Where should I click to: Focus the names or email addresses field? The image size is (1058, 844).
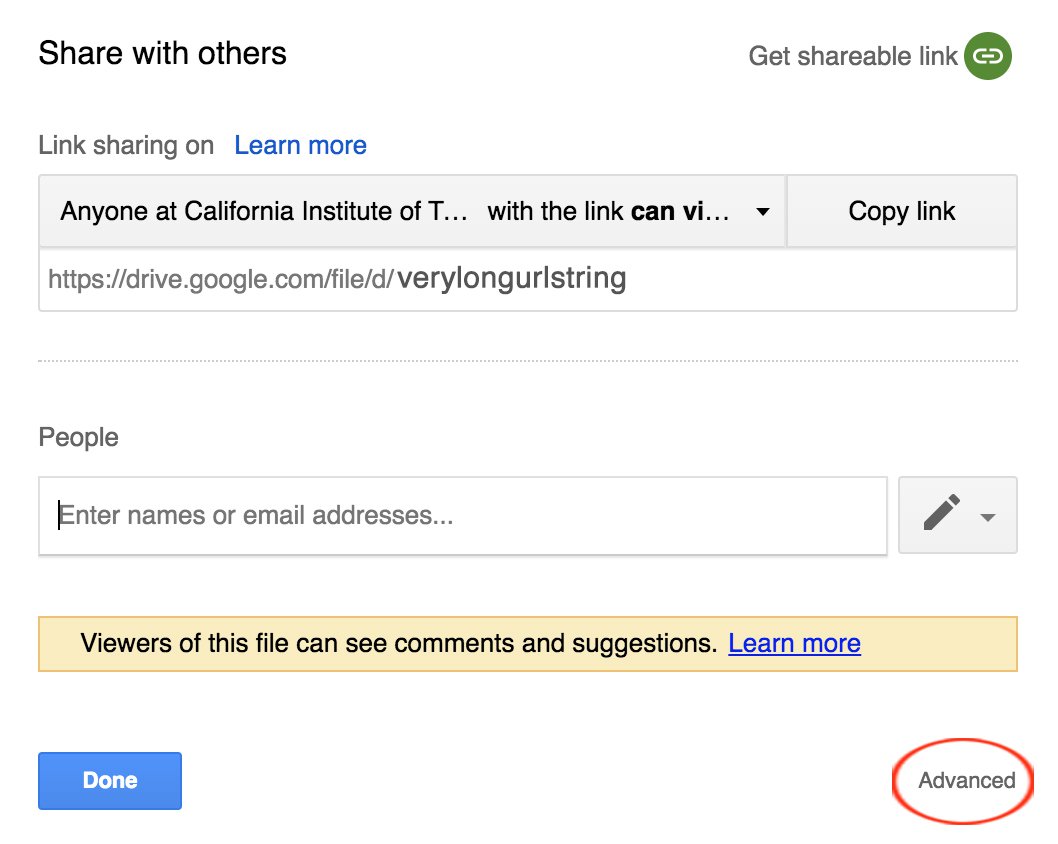[462, 516]
